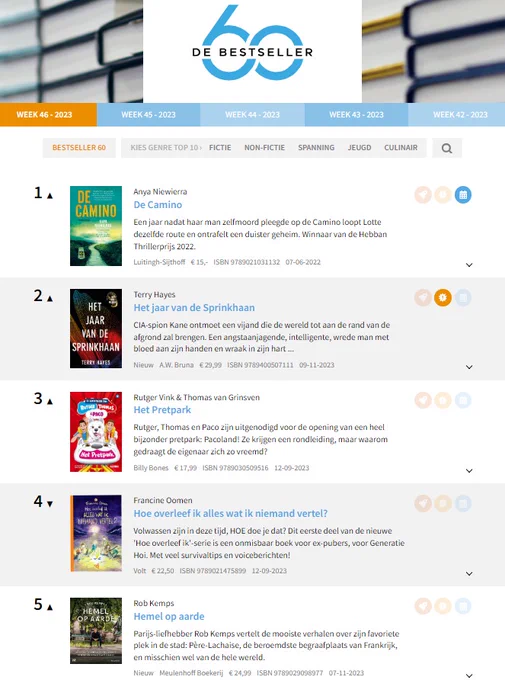The height and width of the screenshot is (680, 505).
Task: Click the red Het Pretpark book cover
Action: (96, 432)
